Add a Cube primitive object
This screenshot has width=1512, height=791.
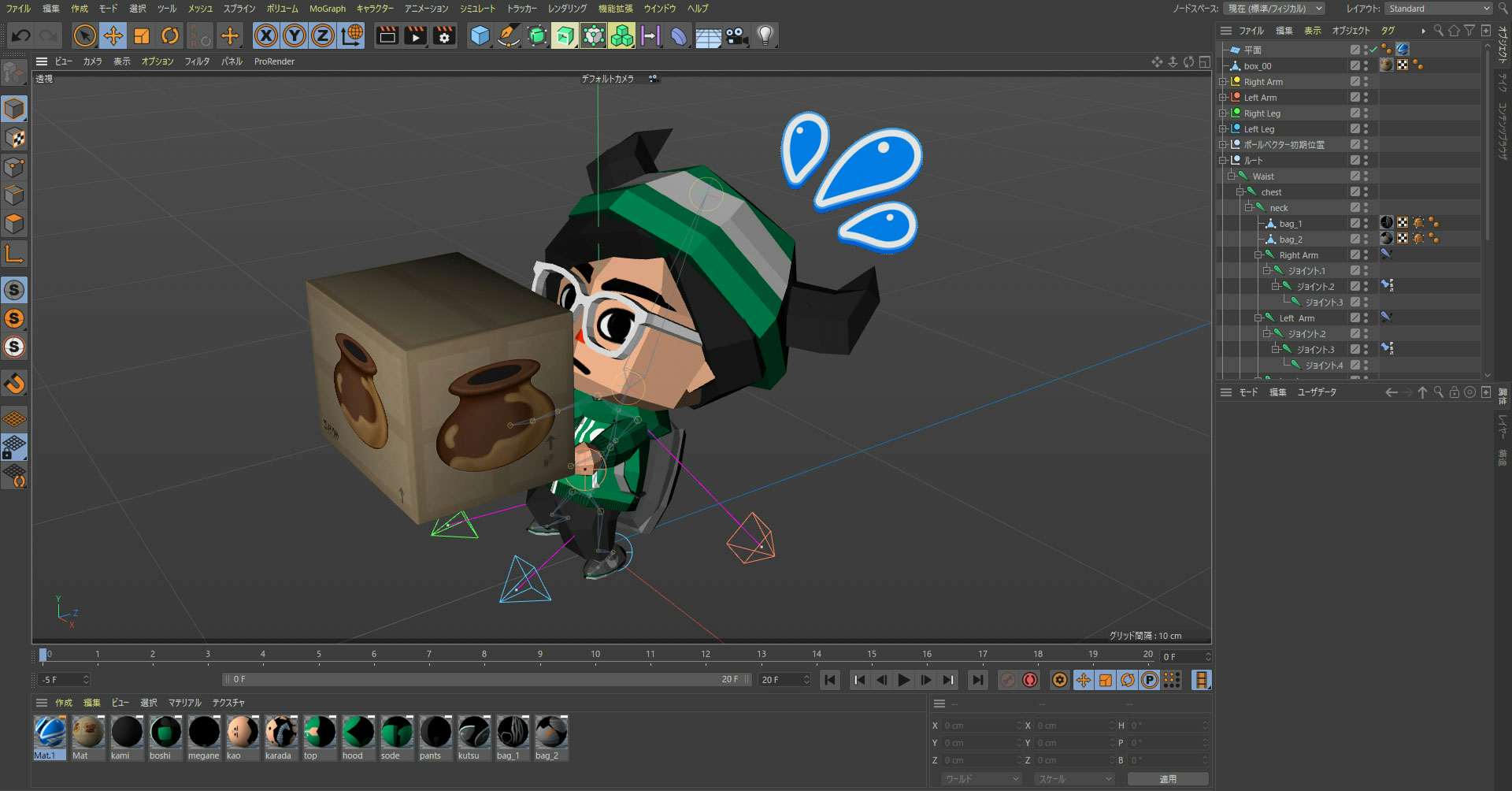tap(480, 35)
